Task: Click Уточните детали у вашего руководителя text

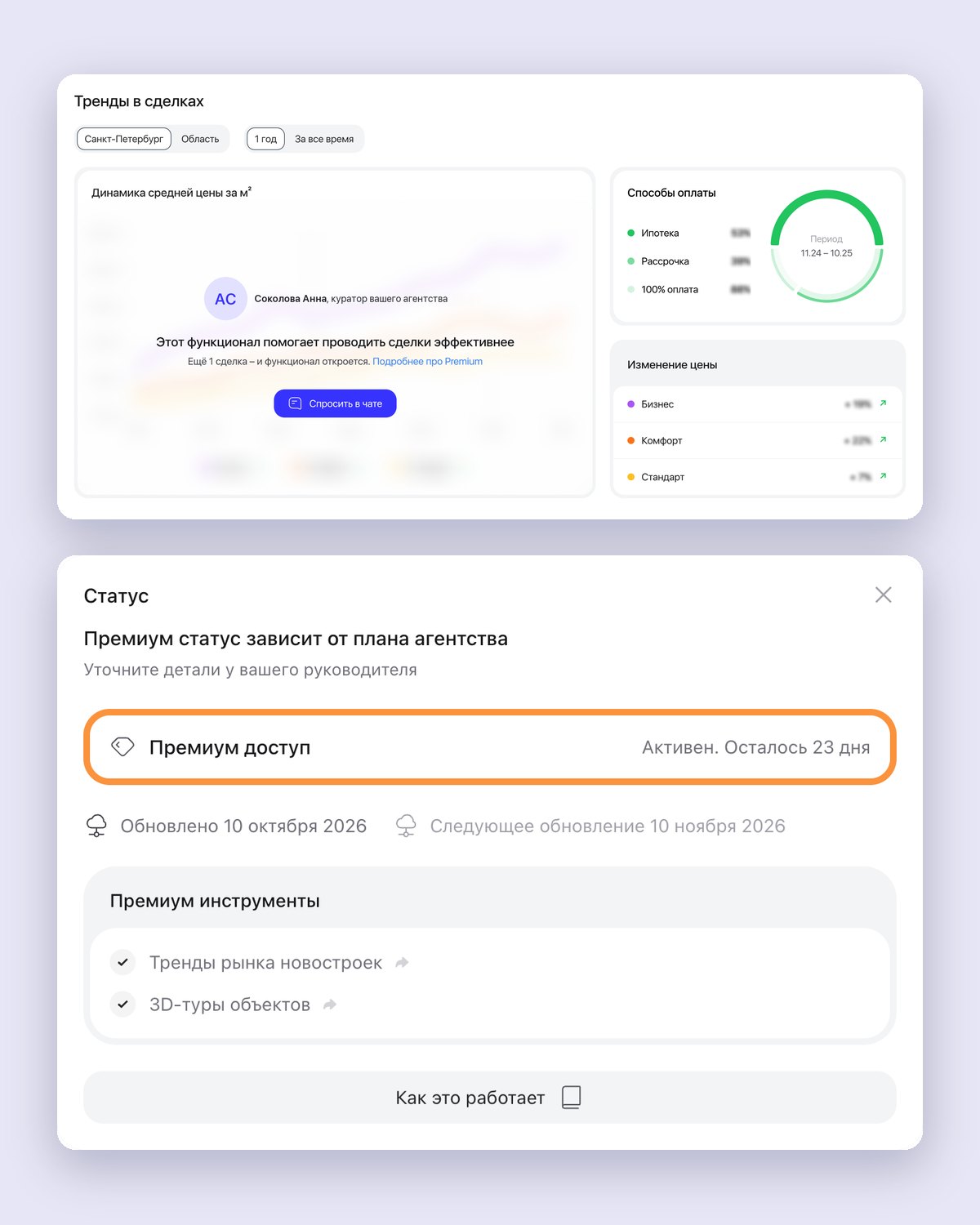Action: (251, 670)
